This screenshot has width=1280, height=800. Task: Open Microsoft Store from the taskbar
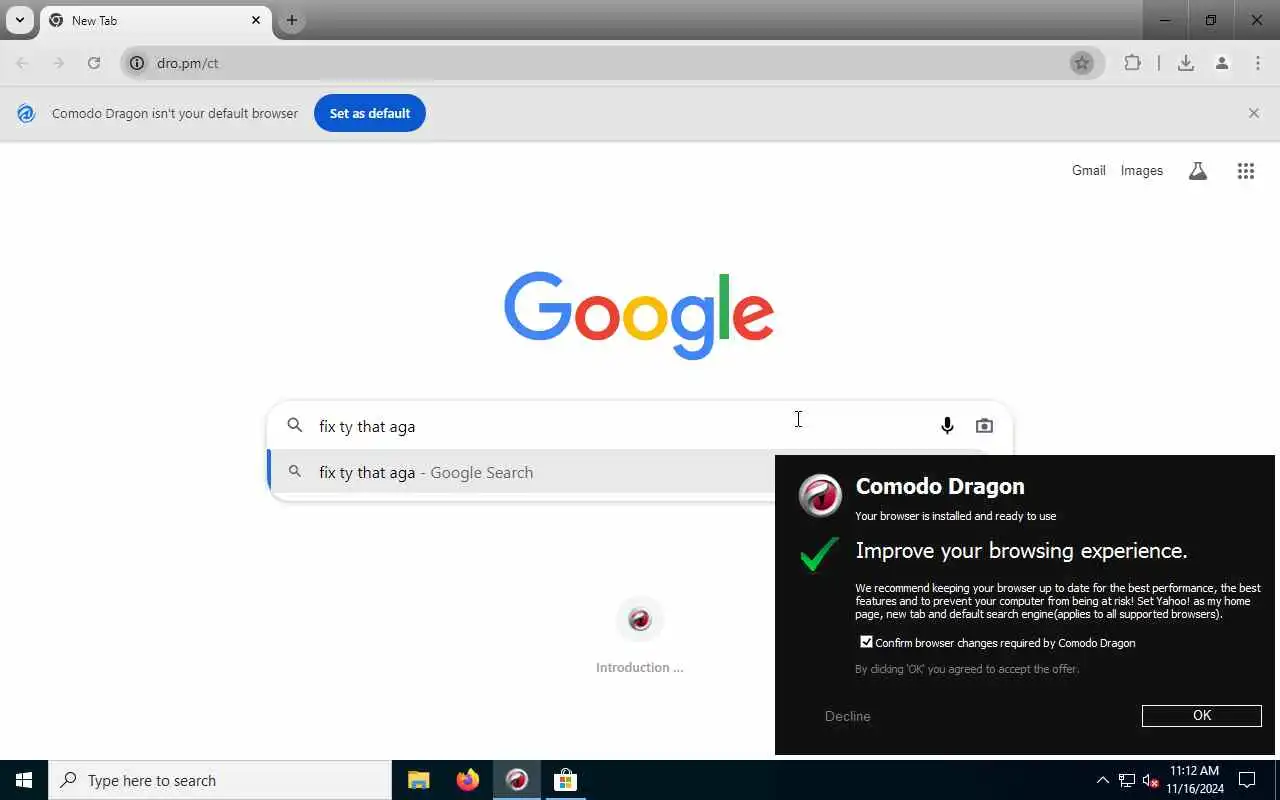(x=565, y=780)
